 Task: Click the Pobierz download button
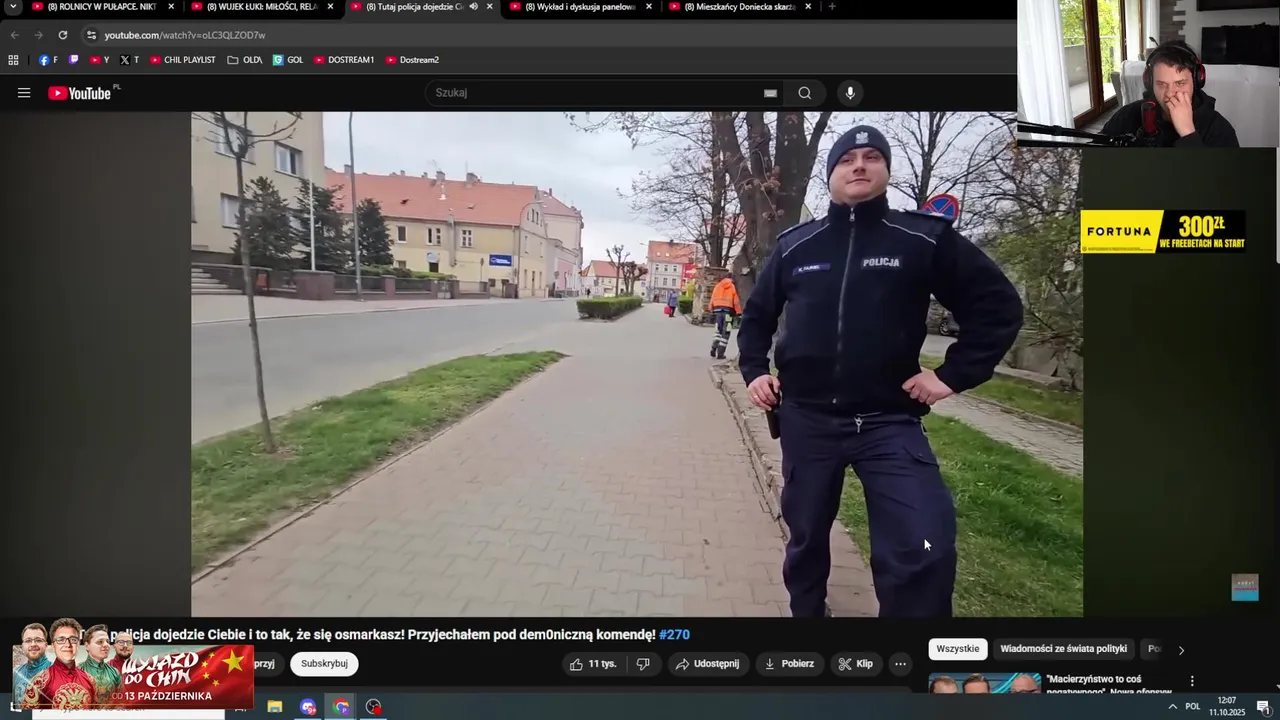(789, 664)
